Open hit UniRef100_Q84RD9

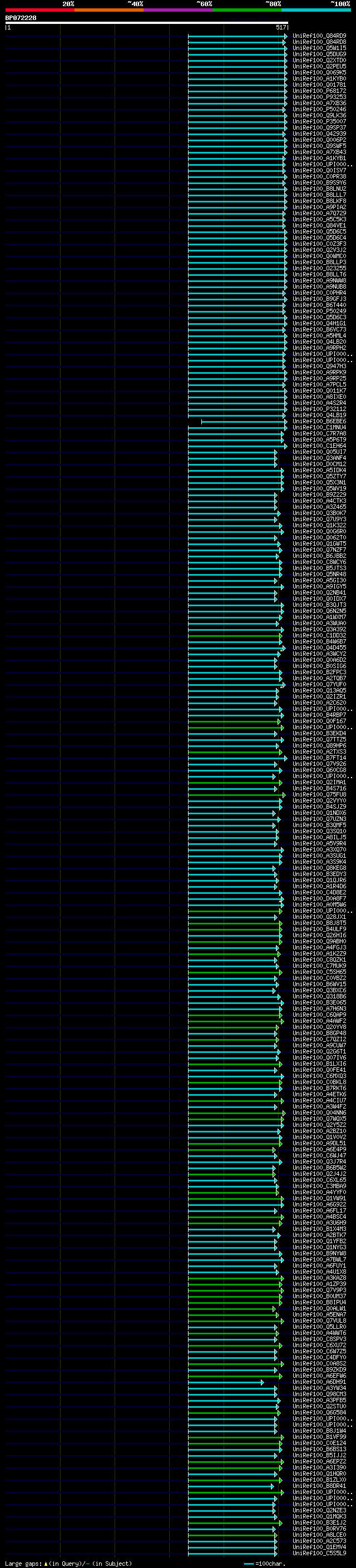pyautogui.click(x=319, y=36)
